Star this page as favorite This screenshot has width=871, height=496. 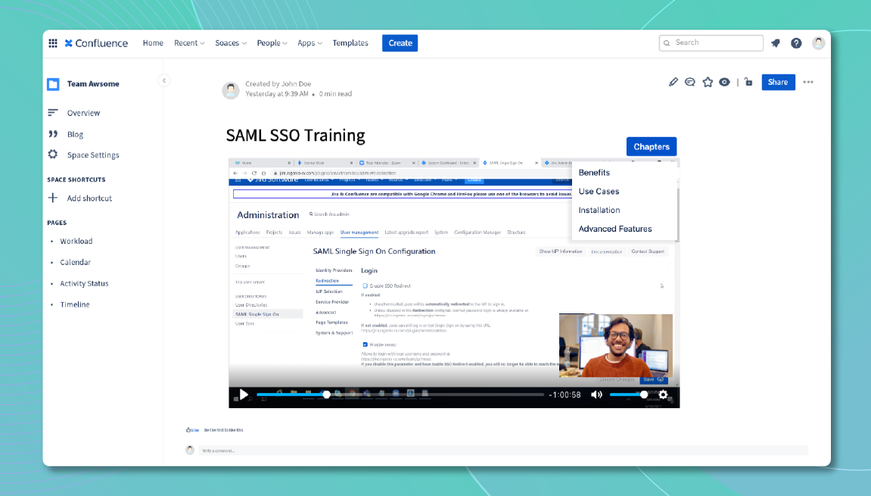tap(708, 82)
